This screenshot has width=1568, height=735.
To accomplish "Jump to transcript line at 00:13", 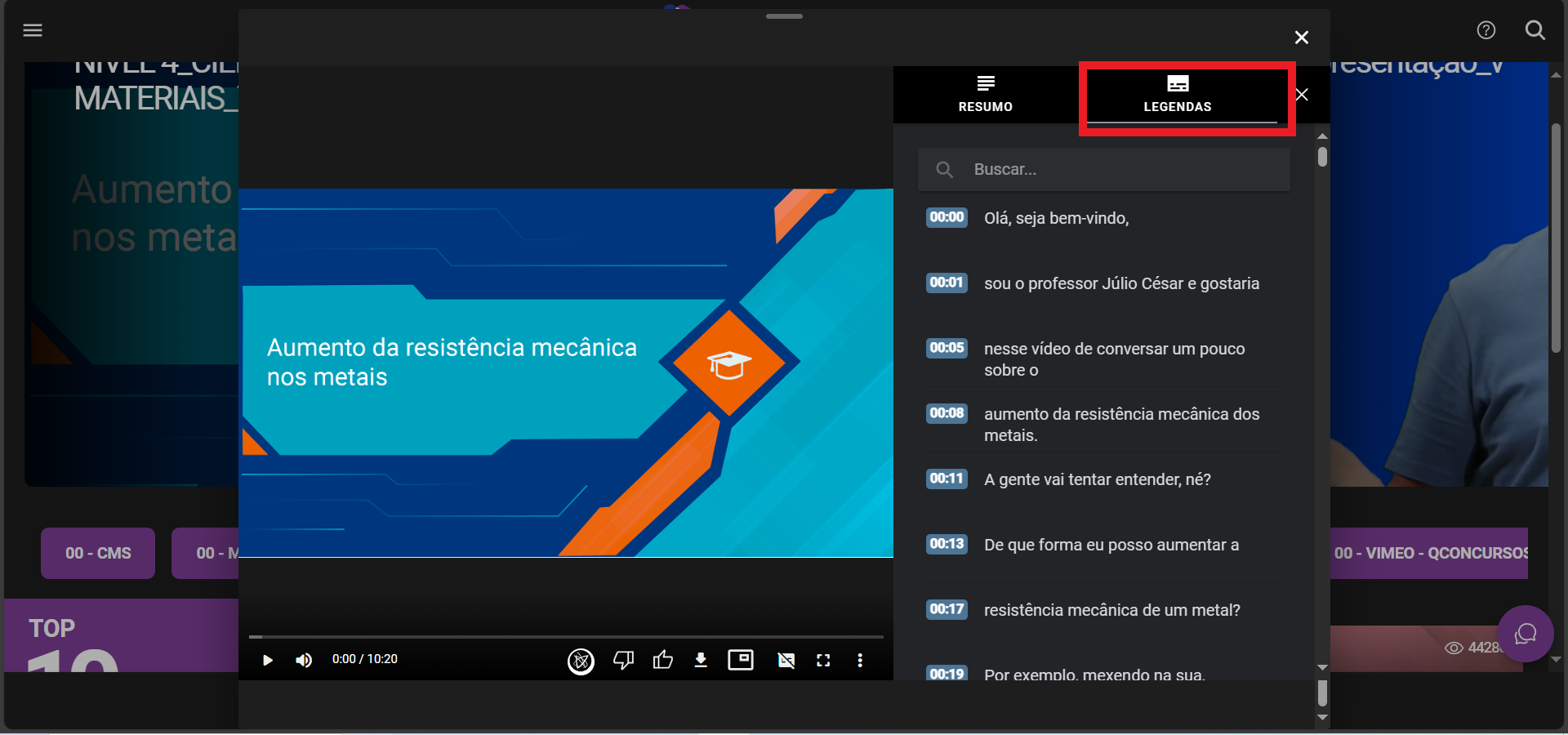I will tap(947, 544).
